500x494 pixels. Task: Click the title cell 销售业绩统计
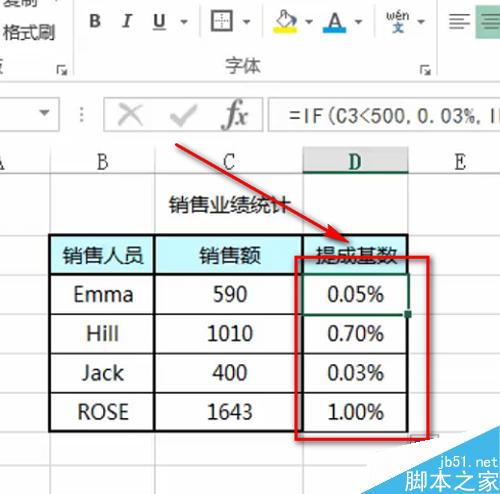coord(230,205)
